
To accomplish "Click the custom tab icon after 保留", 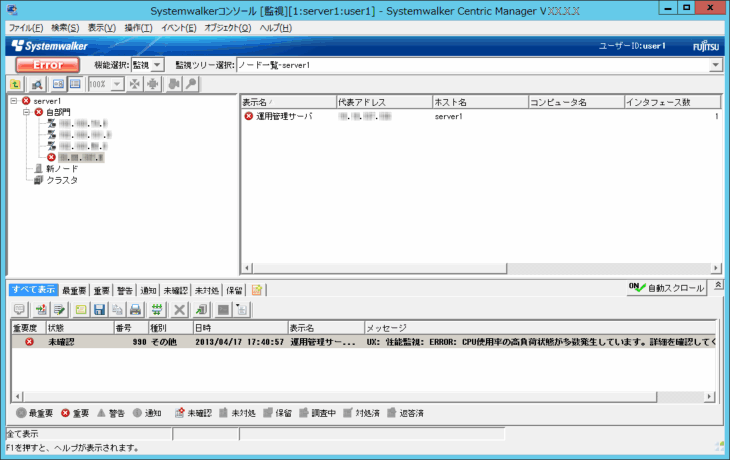I will coord(257,290).
